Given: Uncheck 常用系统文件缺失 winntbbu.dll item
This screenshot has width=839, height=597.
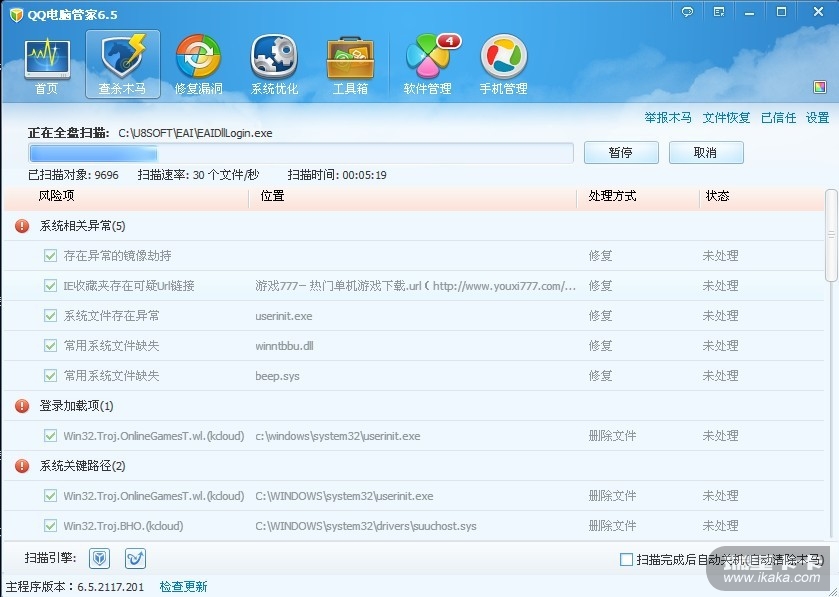Looking at the screenshot, I should pyautogui.click(x=50, y=346).
